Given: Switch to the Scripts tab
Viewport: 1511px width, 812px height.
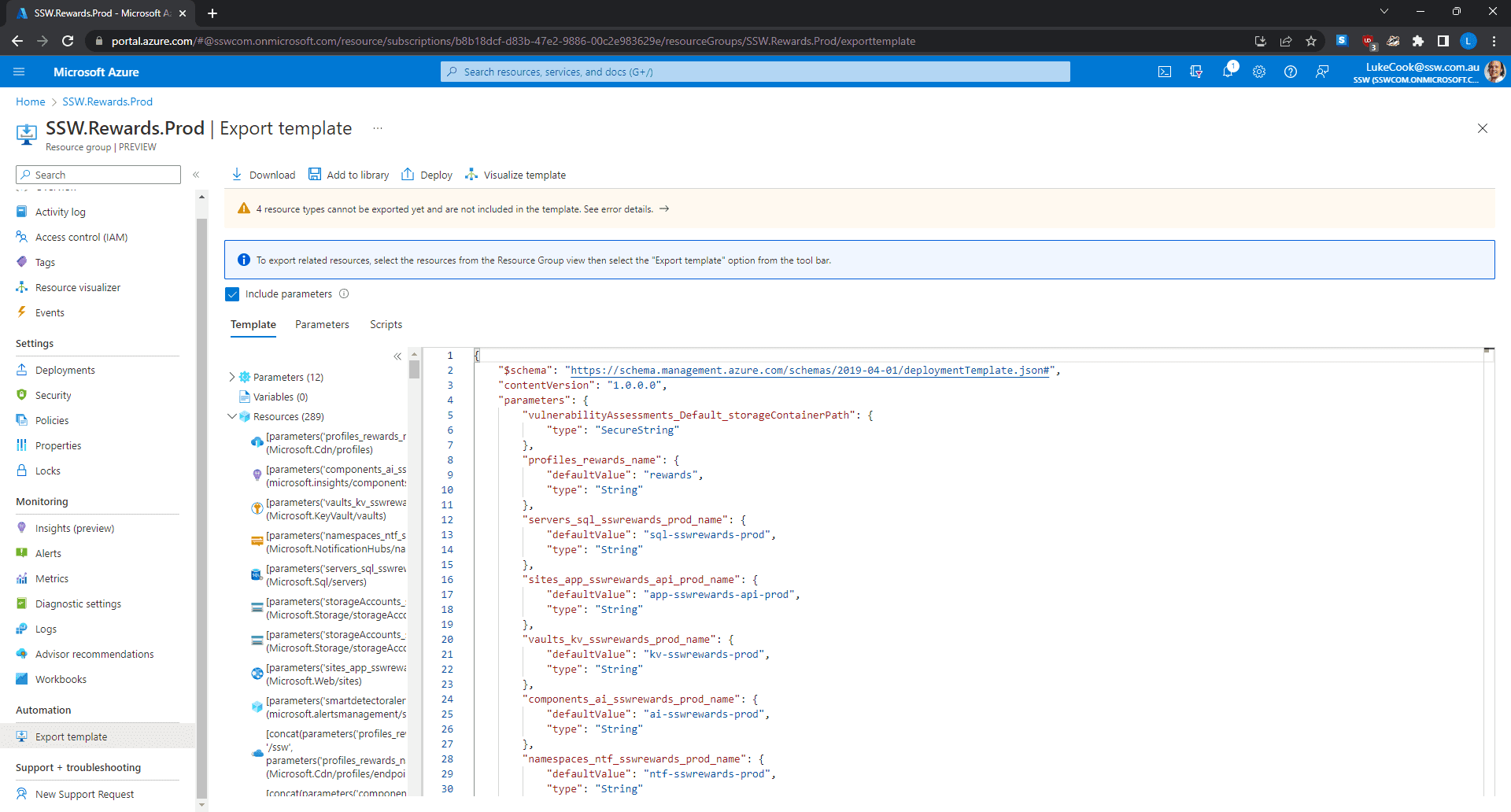Looking at the screenshot, I should click(386, 324).
